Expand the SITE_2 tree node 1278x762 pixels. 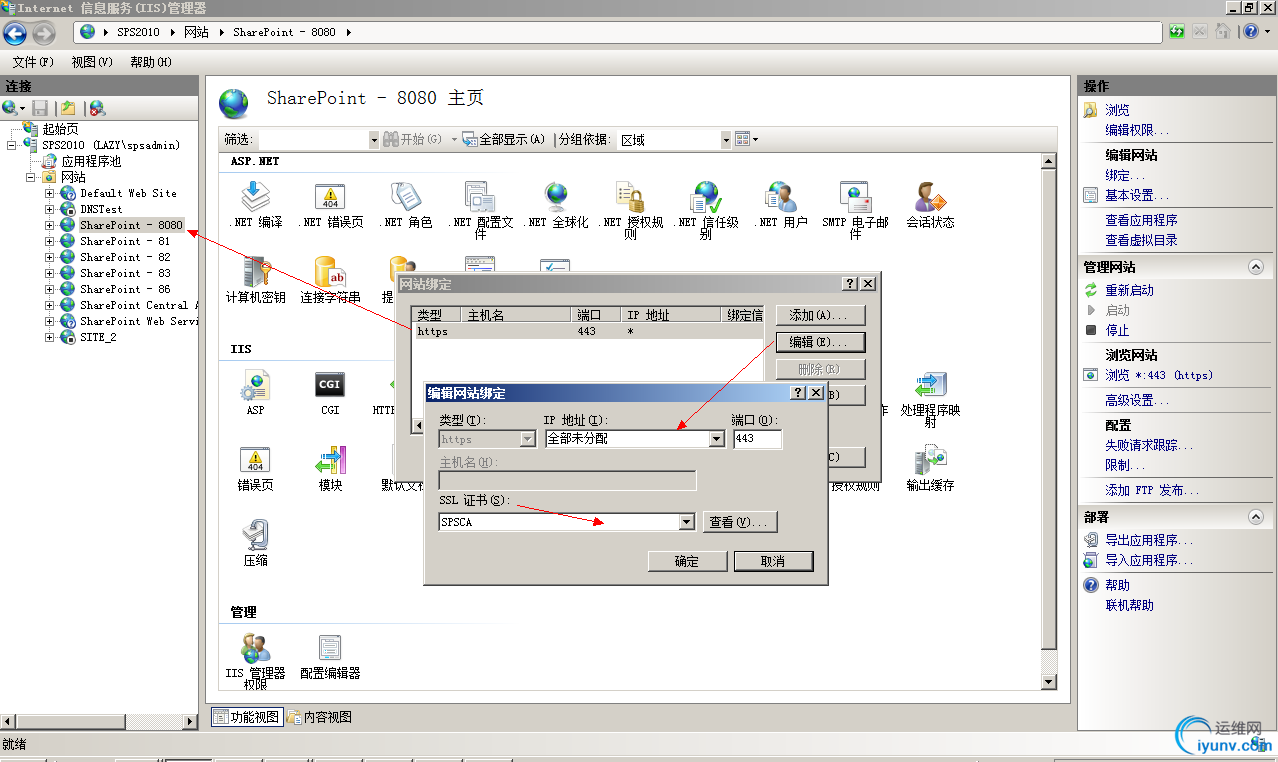coord(50,337)
